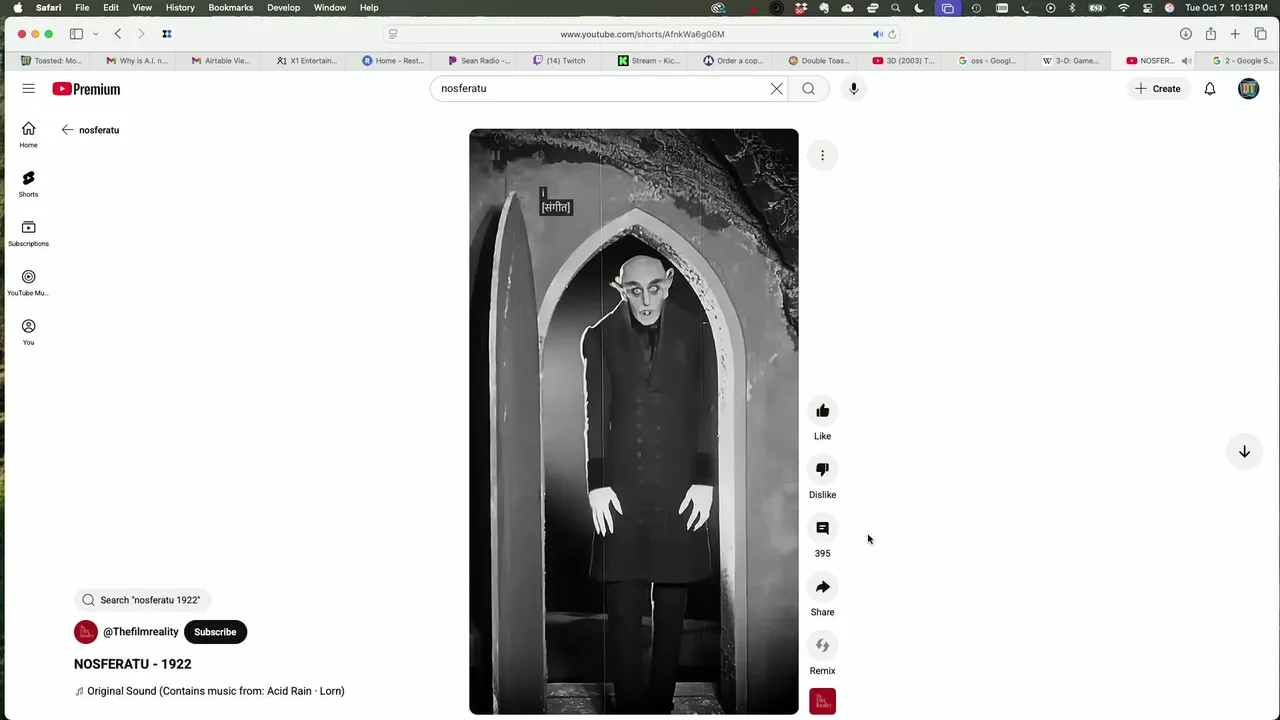
Task: Open the YouTube hamburger guide menu
Action: coord(28,89)
